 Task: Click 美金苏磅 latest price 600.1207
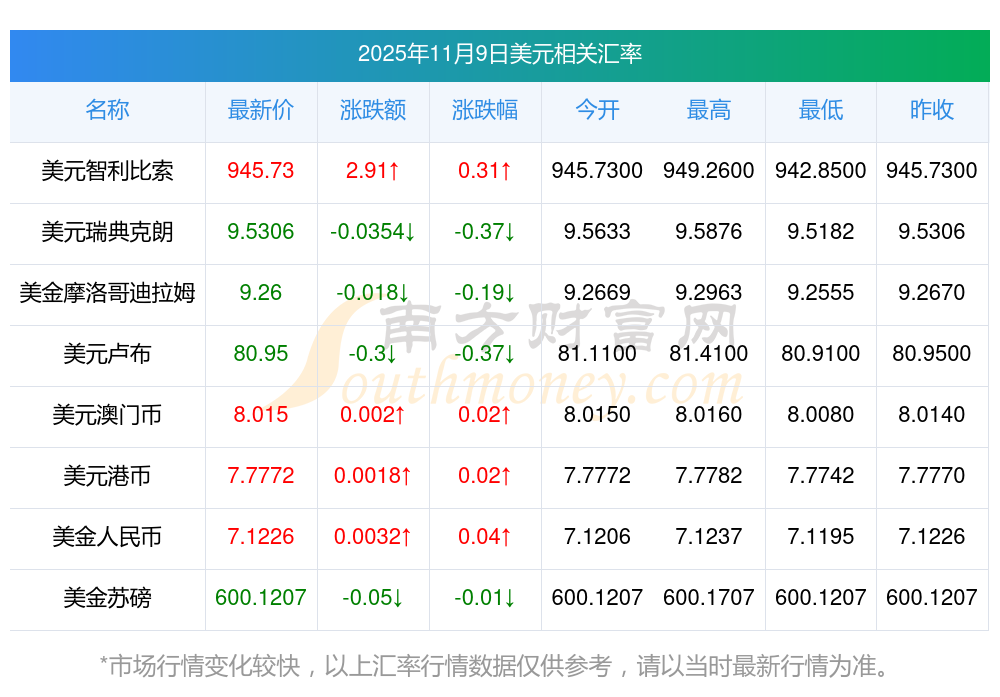(x=260, y=598)
